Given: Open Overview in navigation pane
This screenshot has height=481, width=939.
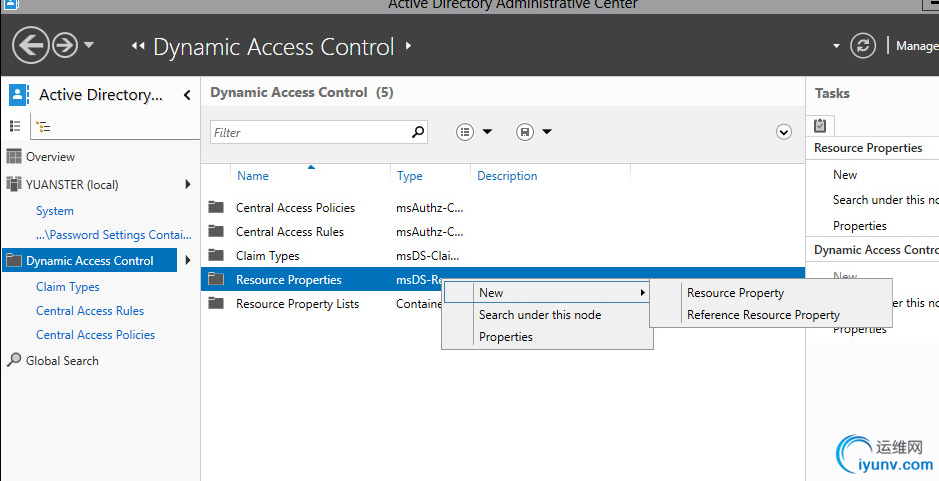Looking at the screenshot, I should point(50,157).
